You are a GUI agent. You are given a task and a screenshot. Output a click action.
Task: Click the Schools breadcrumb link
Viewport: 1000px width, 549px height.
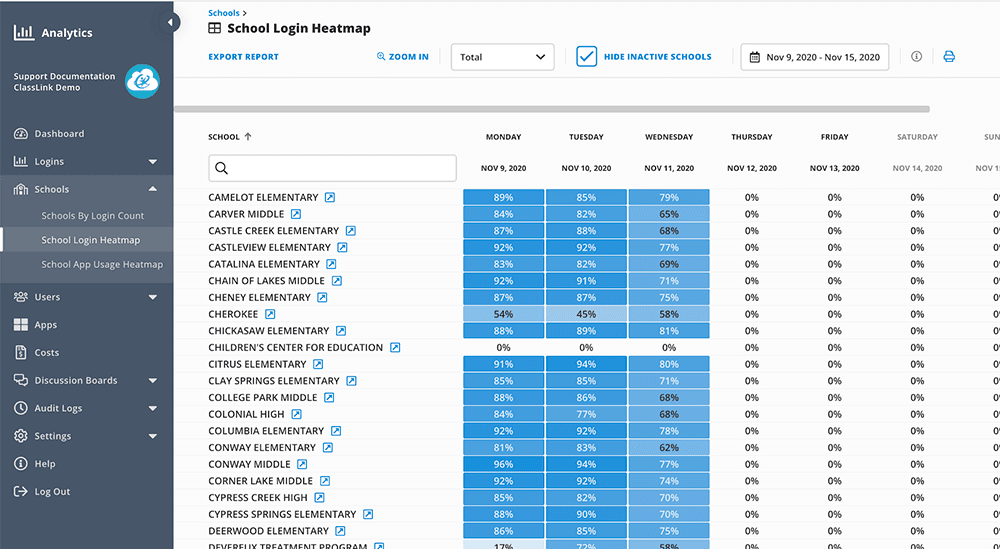224,13
